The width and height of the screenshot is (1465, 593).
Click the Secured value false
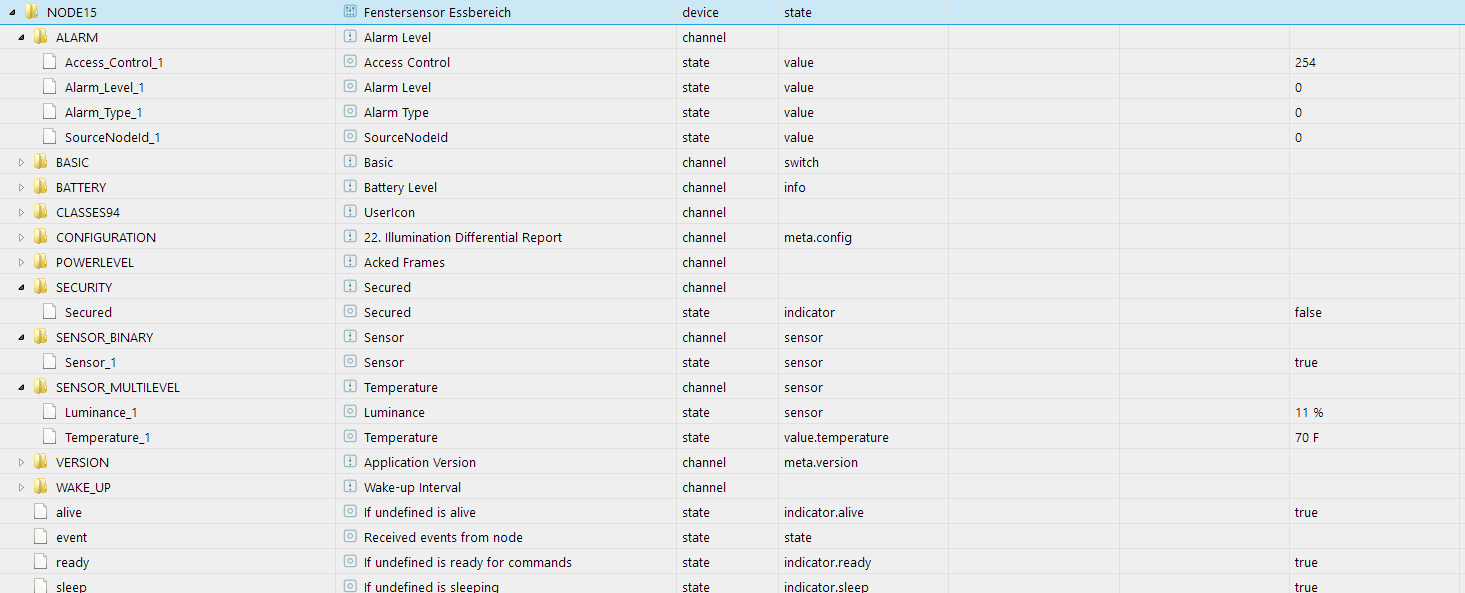pyautogui.click(x=1308, y=312)
